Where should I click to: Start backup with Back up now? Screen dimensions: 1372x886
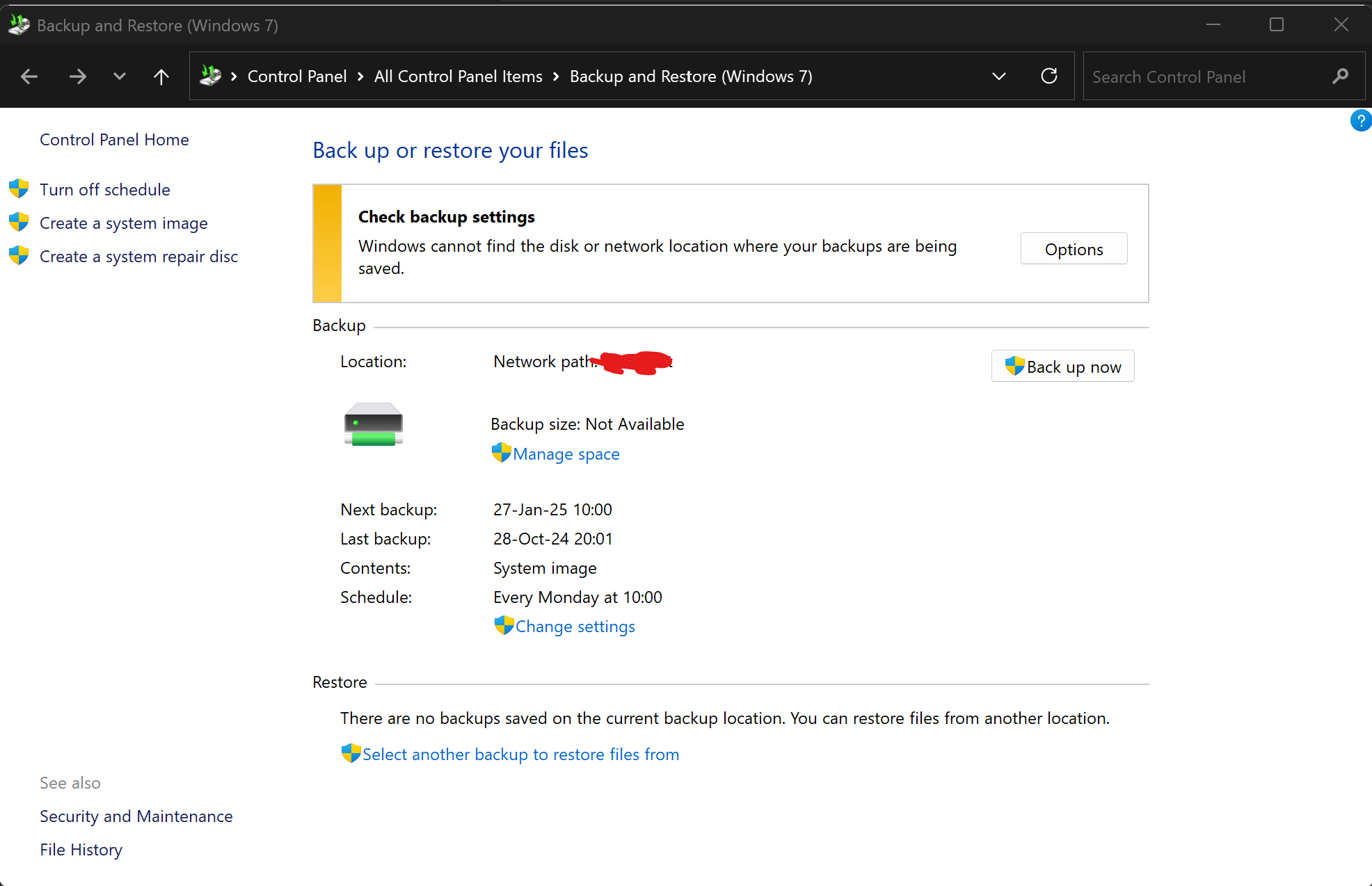point(1062,367)
